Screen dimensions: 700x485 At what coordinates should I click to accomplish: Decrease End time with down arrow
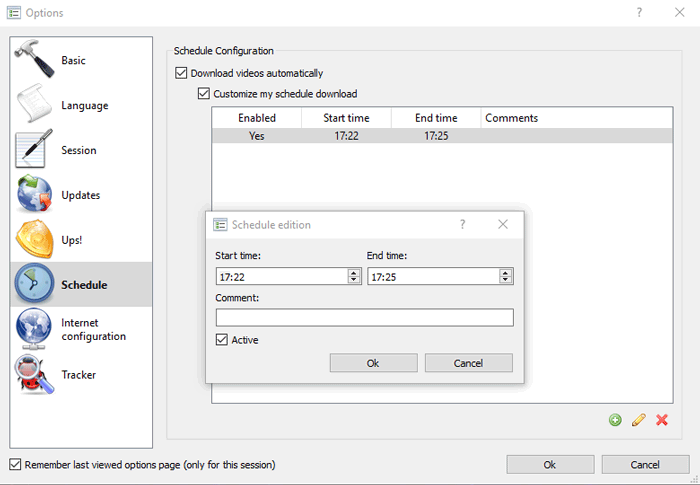pos(505,280)
